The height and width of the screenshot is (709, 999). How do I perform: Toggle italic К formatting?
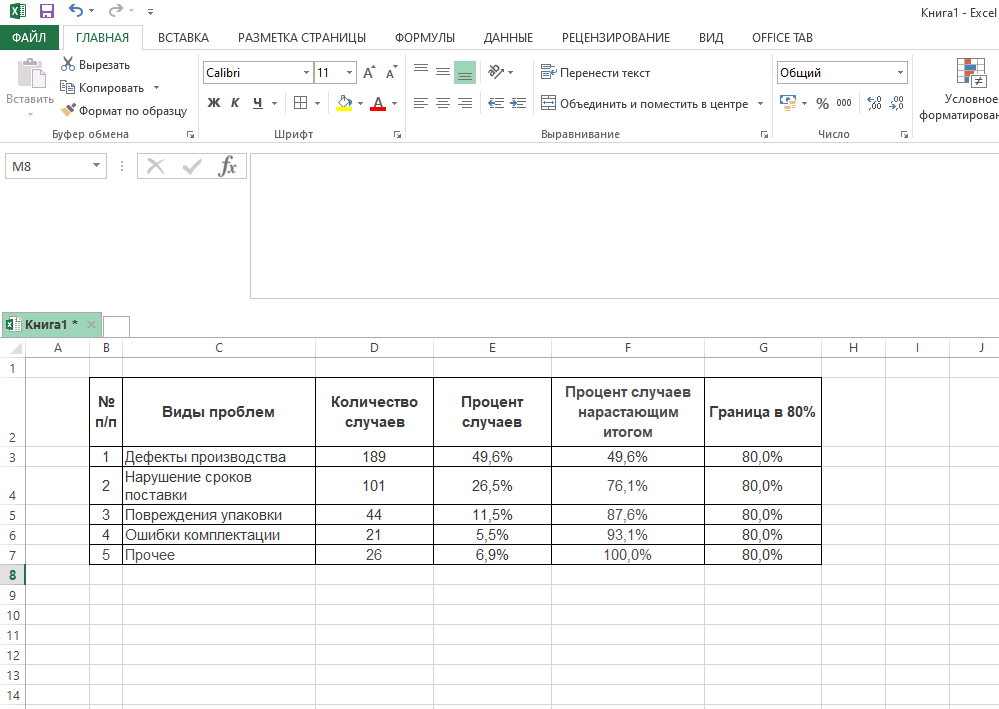coord(235,103)
